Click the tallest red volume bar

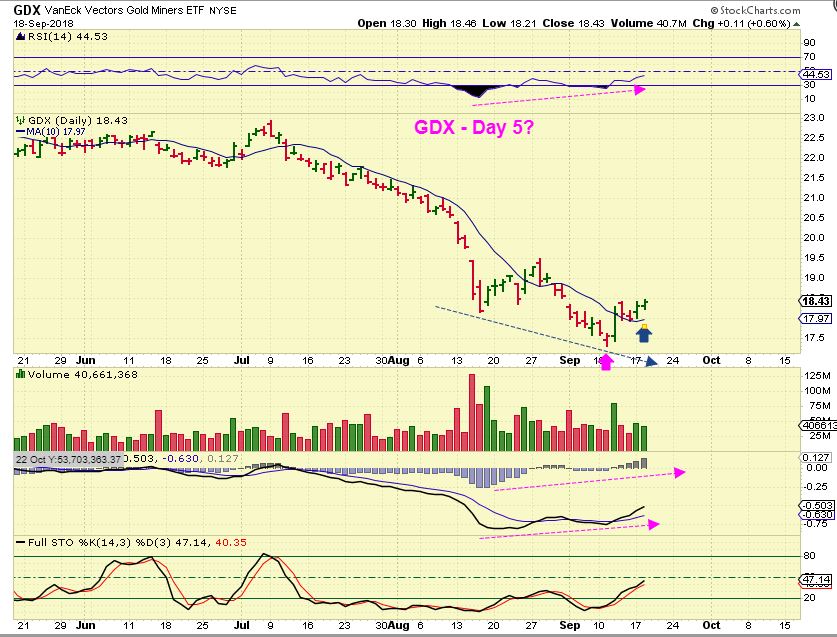(x=472, y=413)
